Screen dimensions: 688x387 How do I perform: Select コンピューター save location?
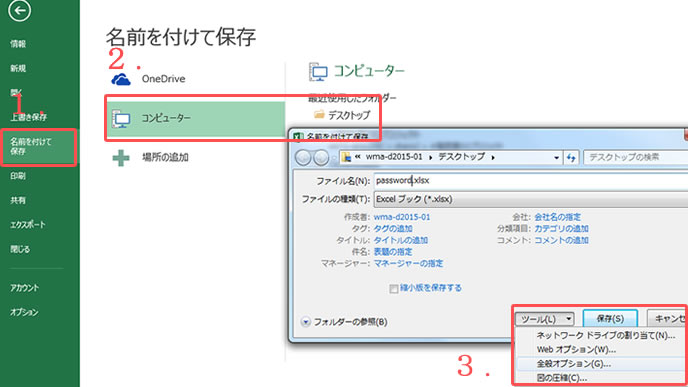196,118
